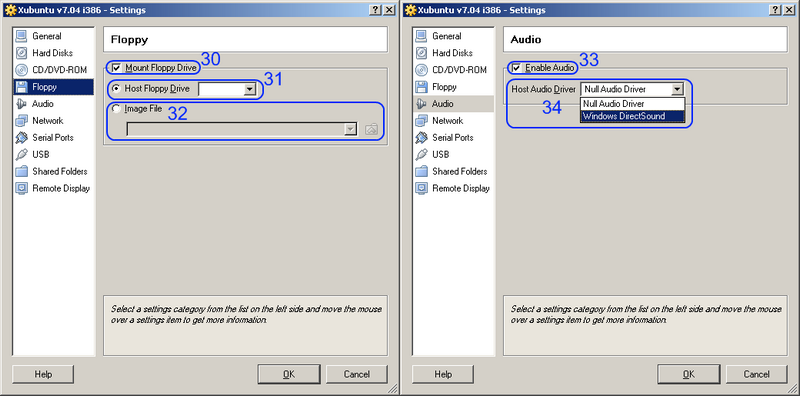This screenshot has height=396, width=800.
Task: Click Hard Disks icon in right window
Action: [421, 53]
